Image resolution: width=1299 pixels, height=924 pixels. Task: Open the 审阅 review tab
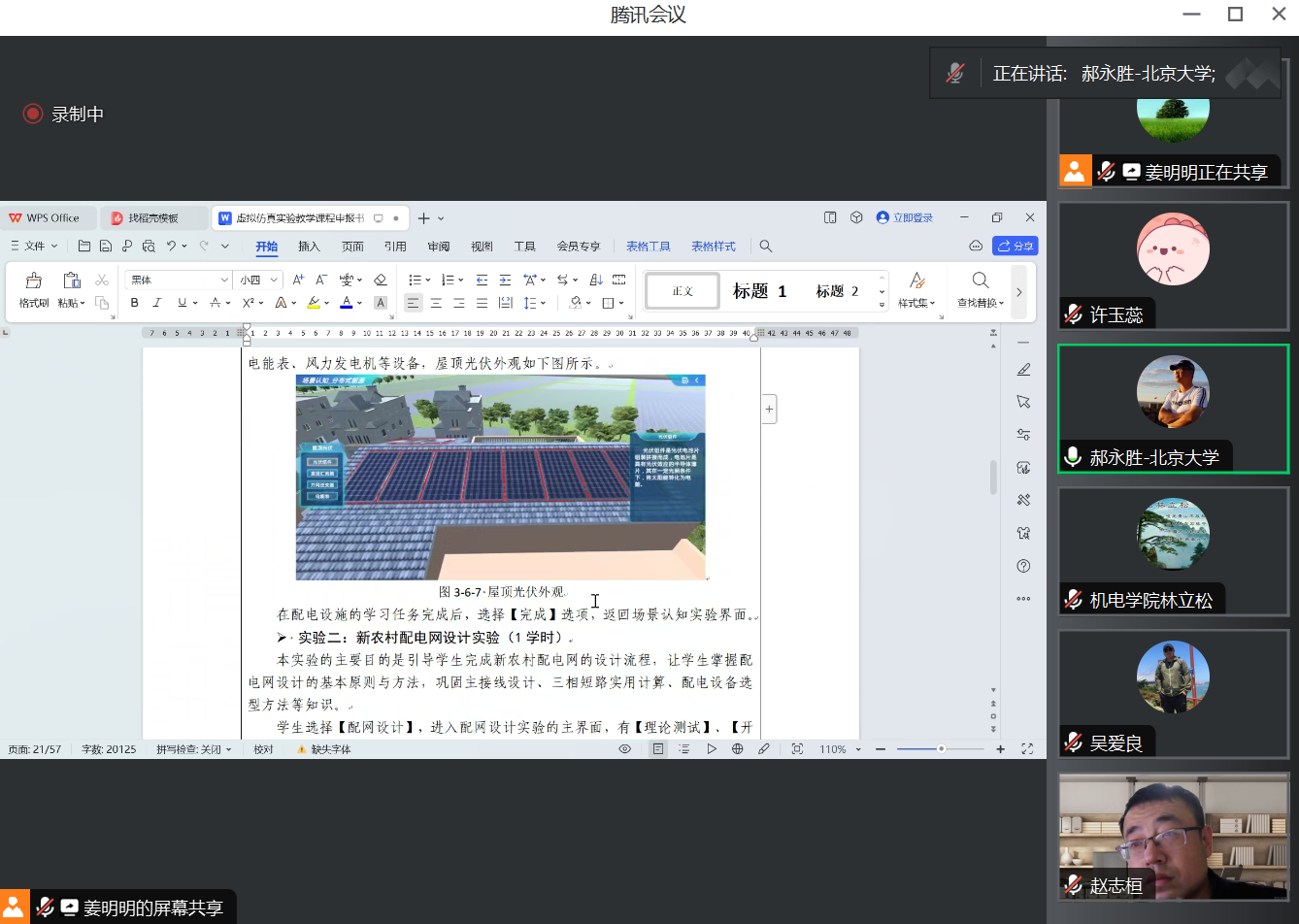click(x=439, y=247)
